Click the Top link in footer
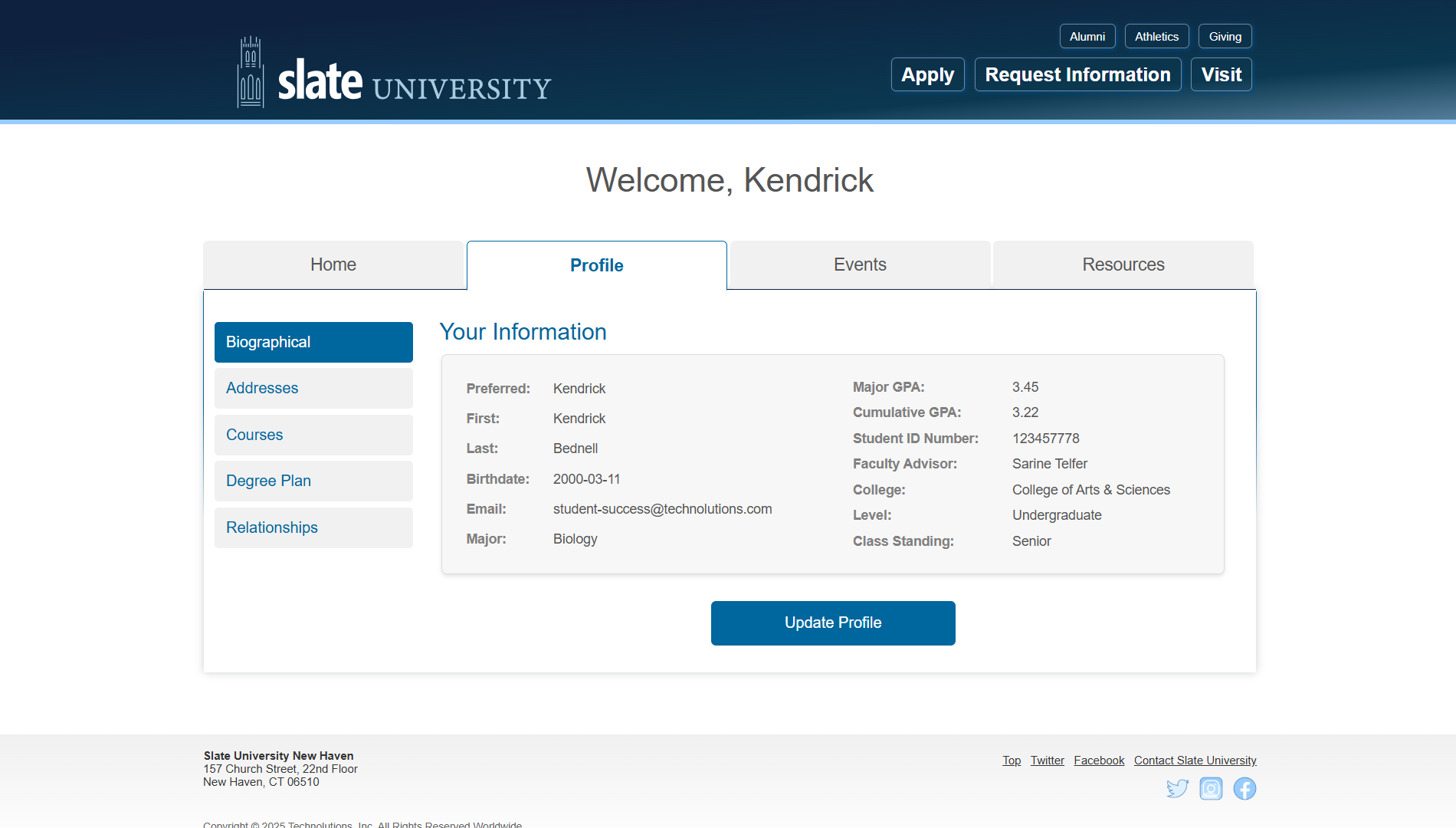This screenshot has height=828, width=1456. (1011, 760)
